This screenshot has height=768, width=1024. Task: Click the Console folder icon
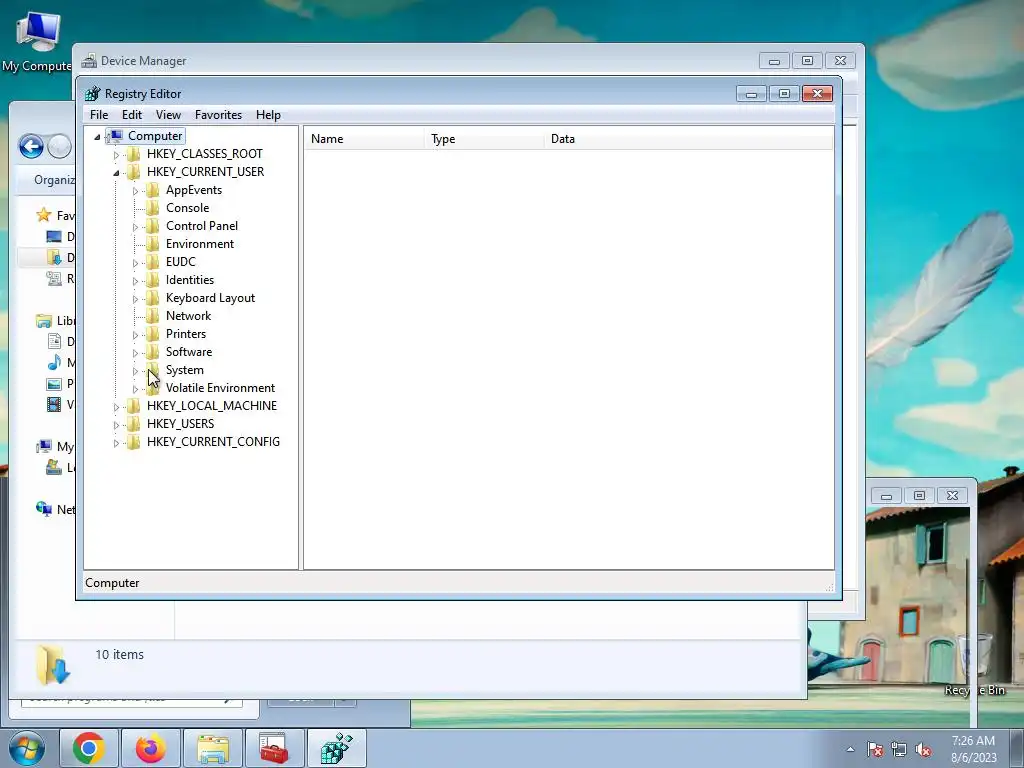152,208
